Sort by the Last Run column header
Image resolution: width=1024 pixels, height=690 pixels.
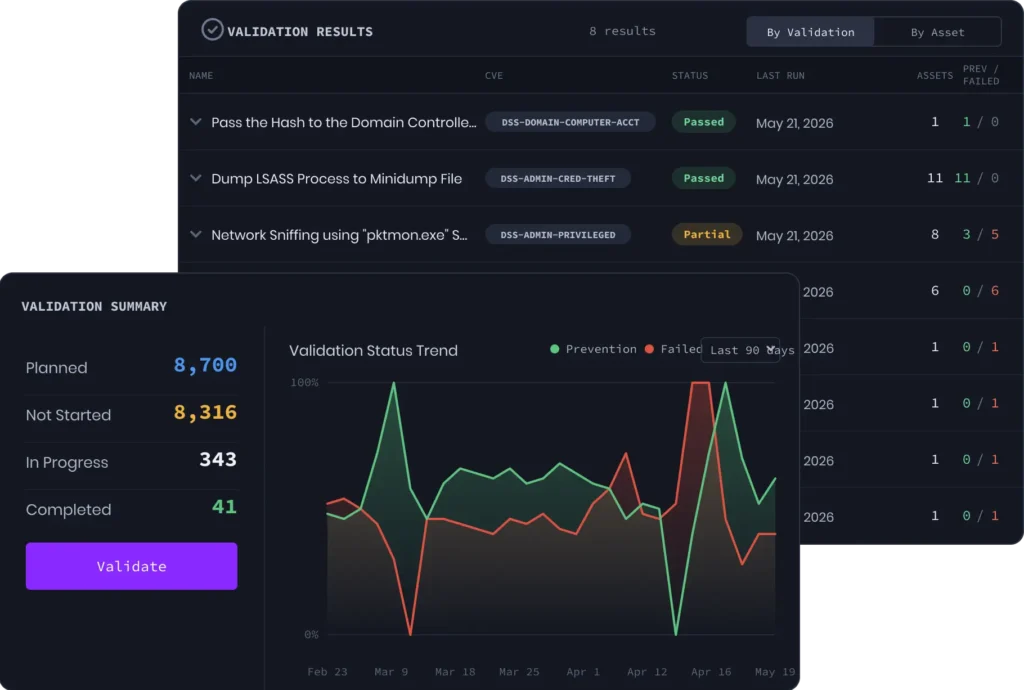(780, 76)
